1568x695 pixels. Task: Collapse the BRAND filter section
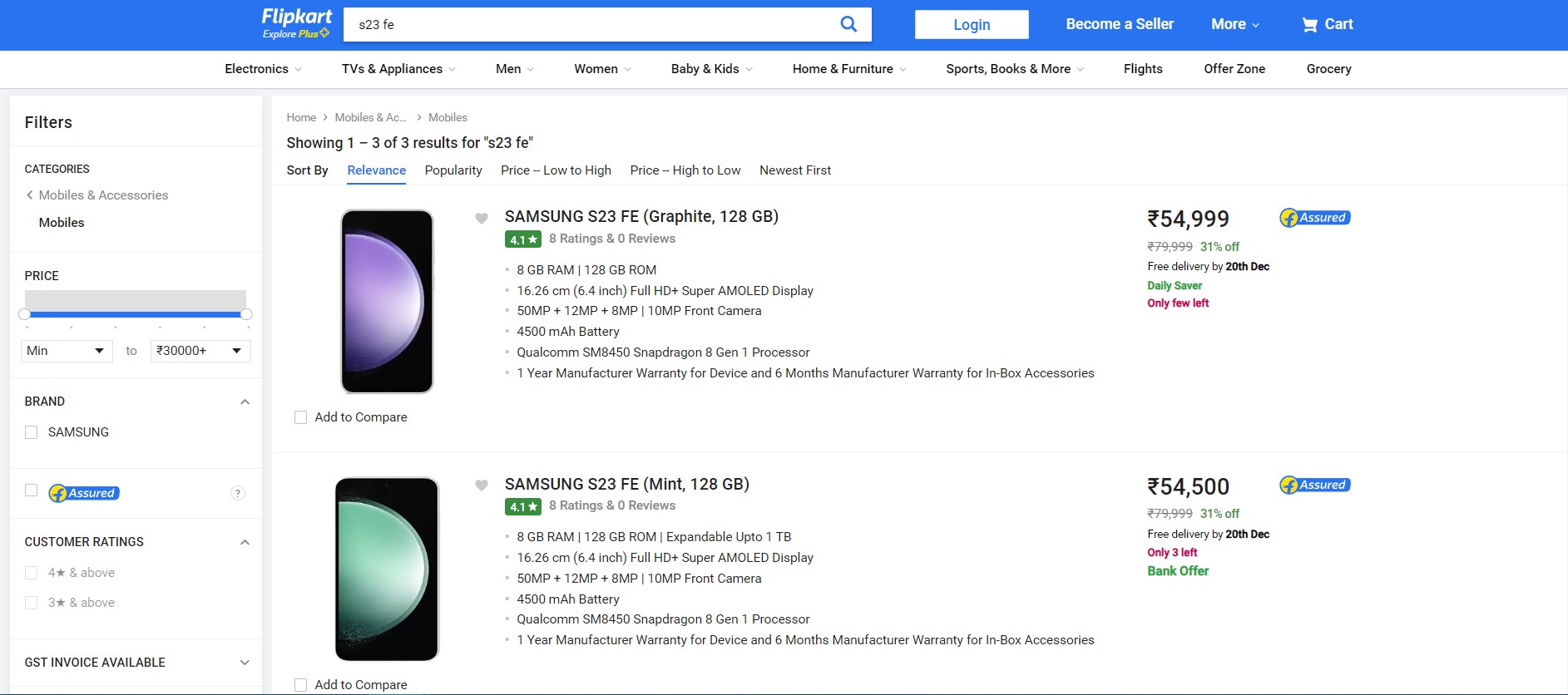245,402
